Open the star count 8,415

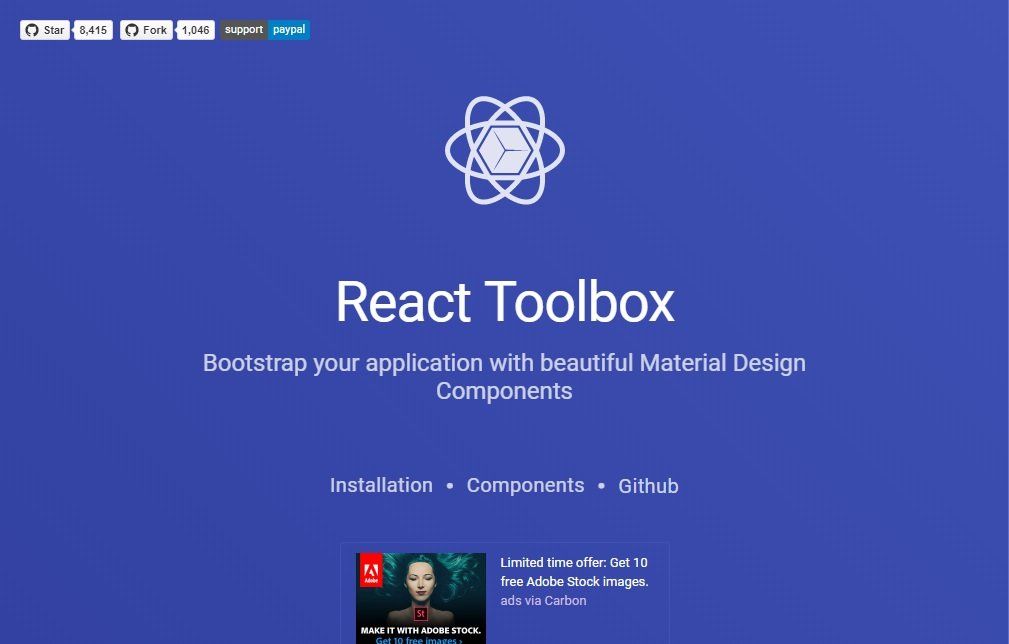tap(91, 29)
